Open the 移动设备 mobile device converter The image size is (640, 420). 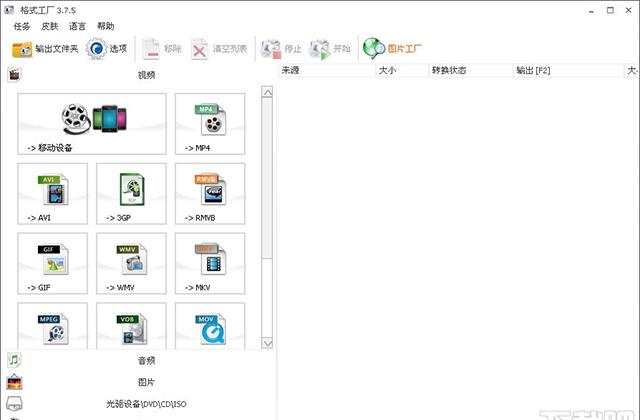(93, 124)
